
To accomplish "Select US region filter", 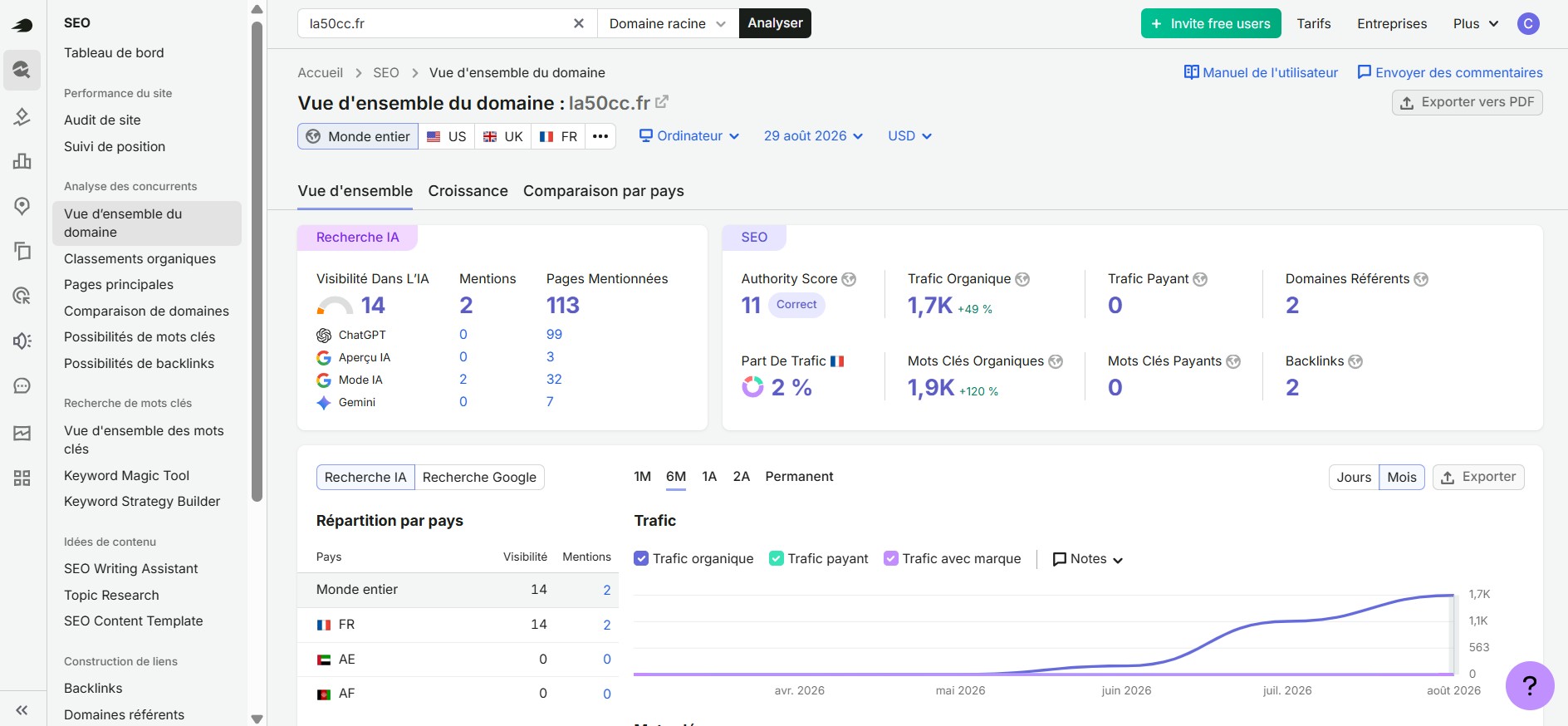I will click(x=447, y=136).
